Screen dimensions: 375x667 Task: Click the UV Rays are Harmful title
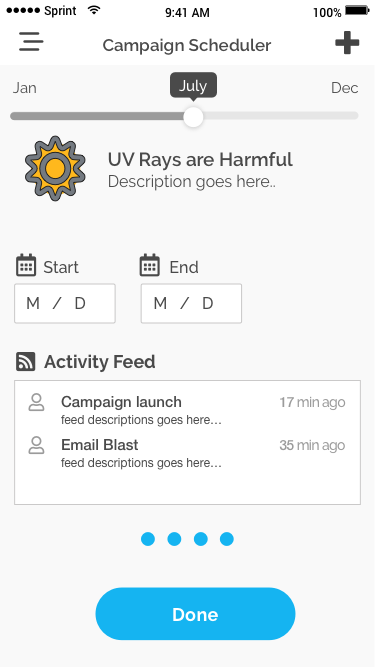[200, 160]
